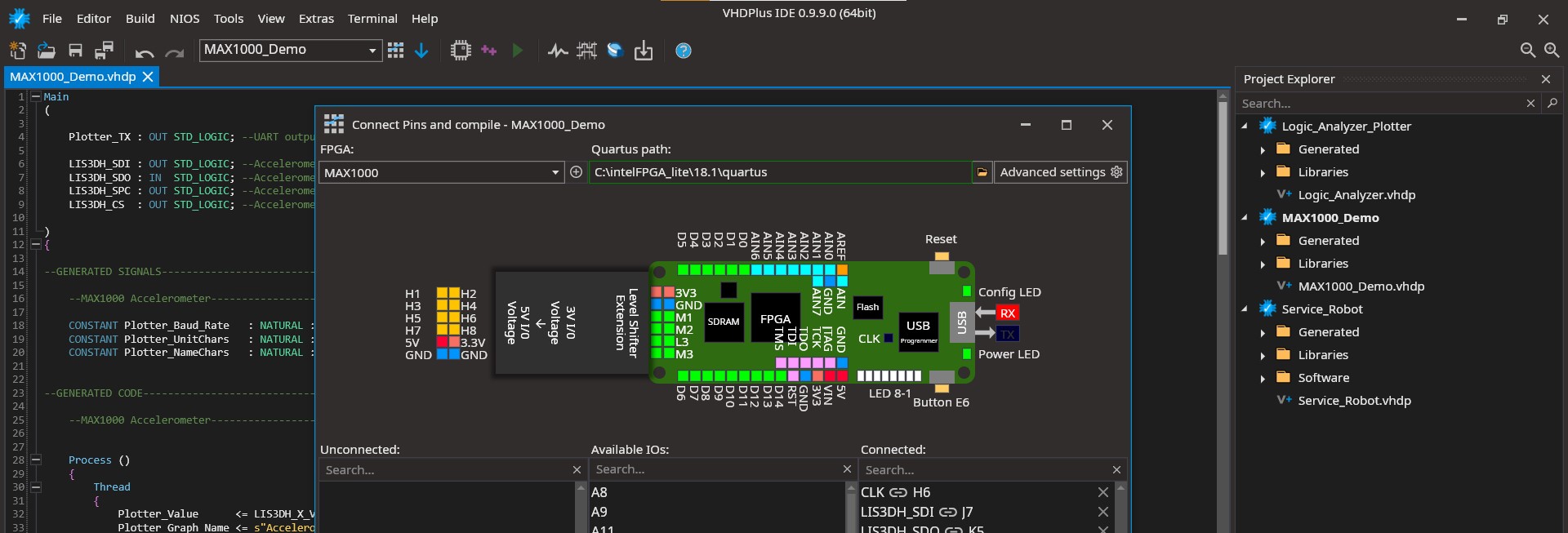1568x533 pixels.
Task: Click the Save file icon
Action: (75, 51)
